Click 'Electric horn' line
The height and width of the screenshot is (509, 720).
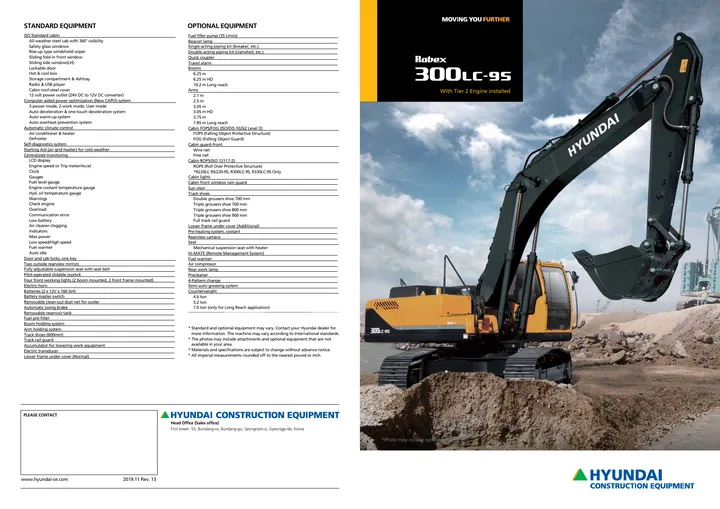(36, 286)
